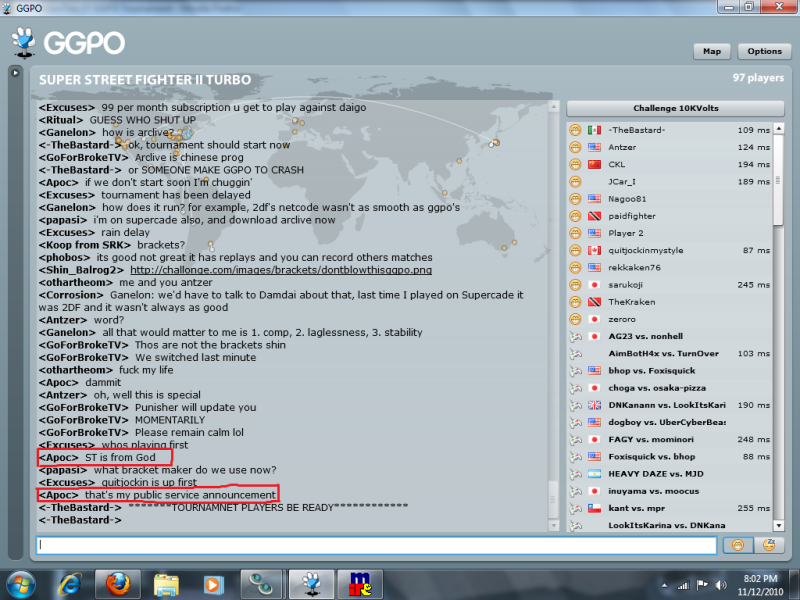Select player -TheBastard- in the list
The image size is (800, 600).
click(x=669, y=130)
